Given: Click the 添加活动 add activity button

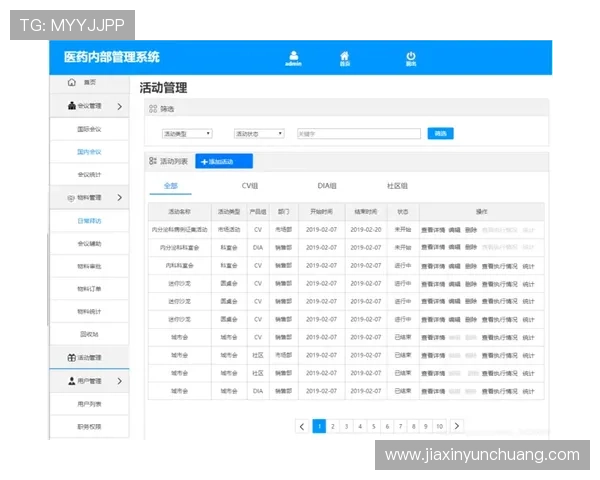Looking at the screenshot, I should click(x=224, y=161).
